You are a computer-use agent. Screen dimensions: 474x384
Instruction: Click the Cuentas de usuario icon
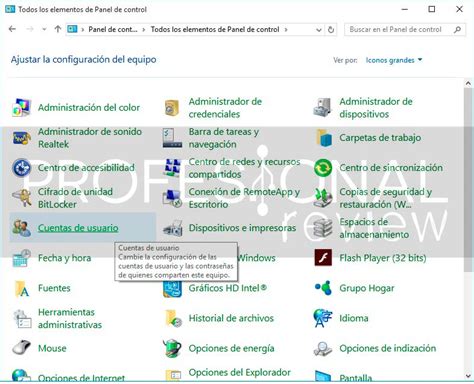[x=22, y=228]
